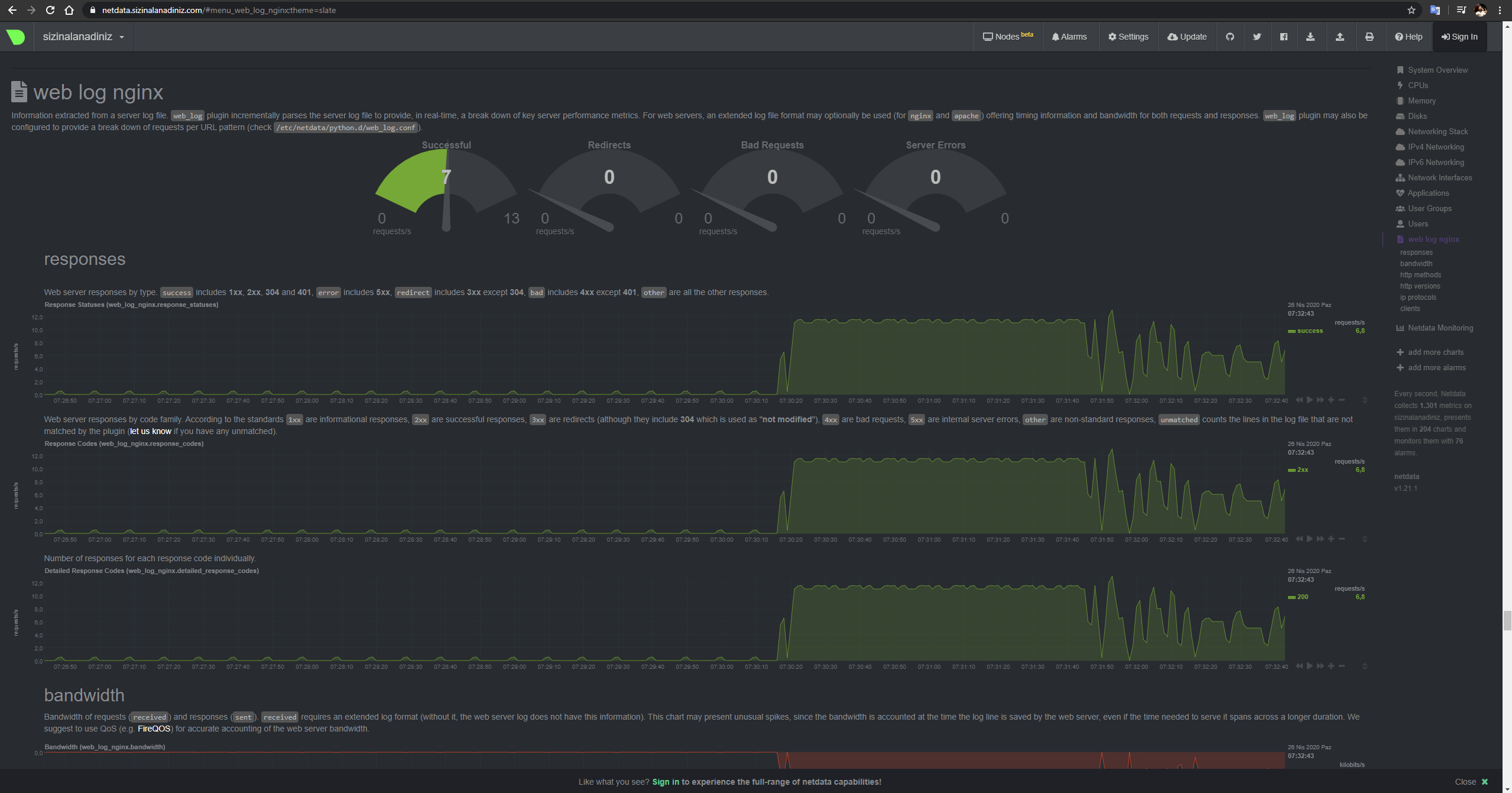
Task: Close the bottom sign-in banner
Action: point(1471,782)
